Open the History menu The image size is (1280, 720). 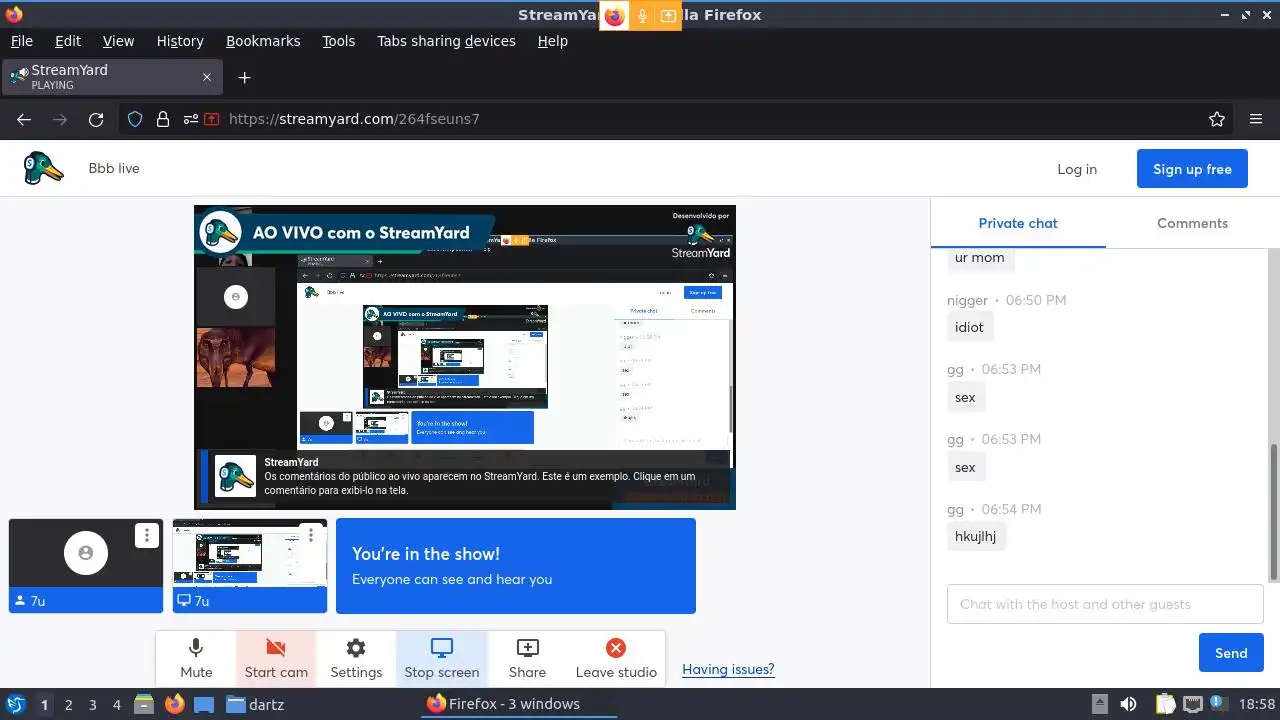[180, 41]
